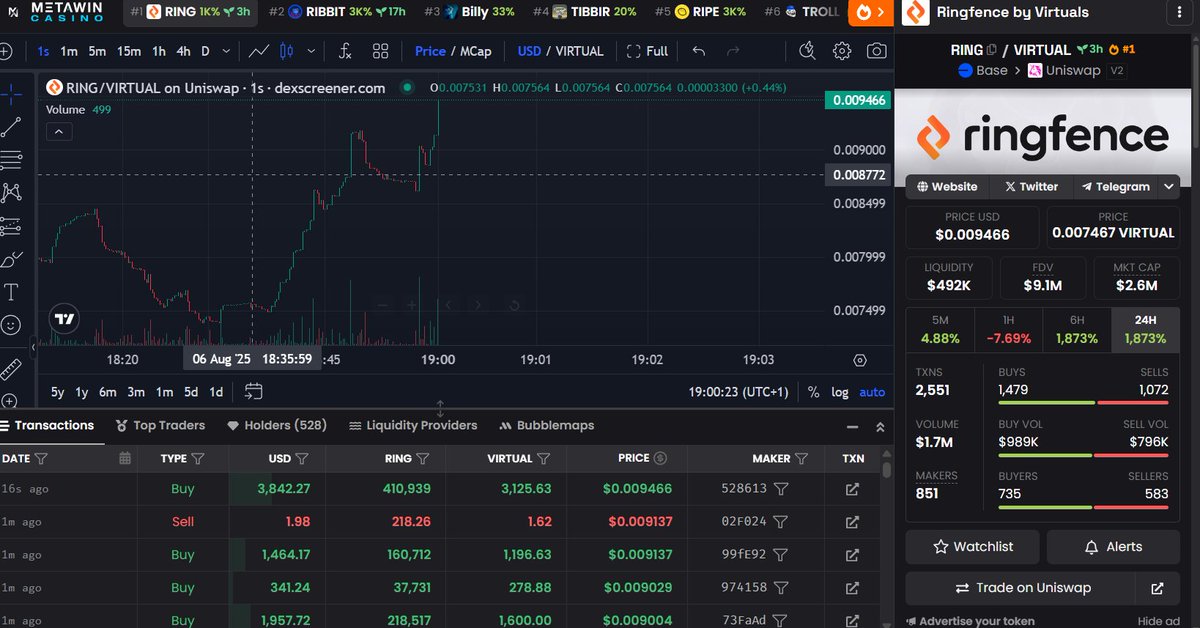Open chart style dropdown arrow

click(311, 51)
